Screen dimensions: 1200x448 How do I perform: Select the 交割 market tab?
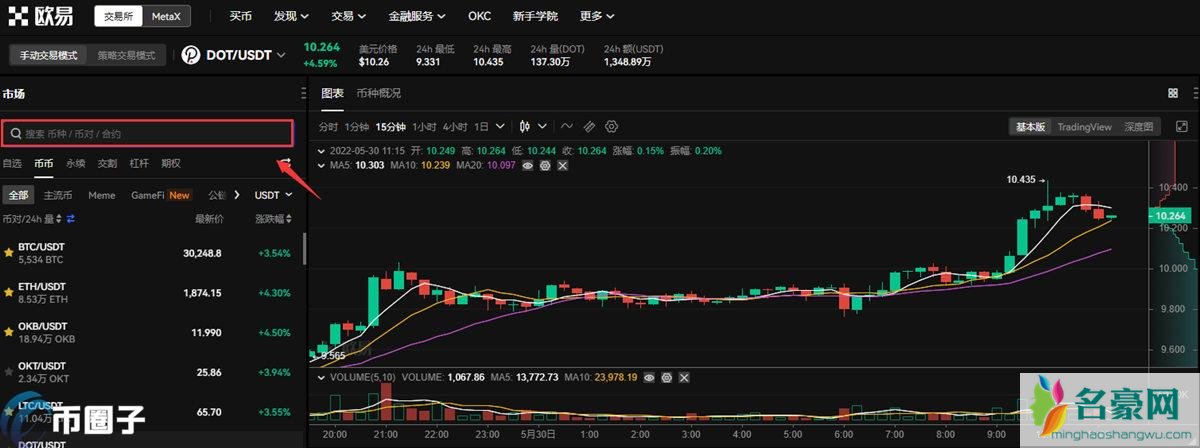pos(107,163)
